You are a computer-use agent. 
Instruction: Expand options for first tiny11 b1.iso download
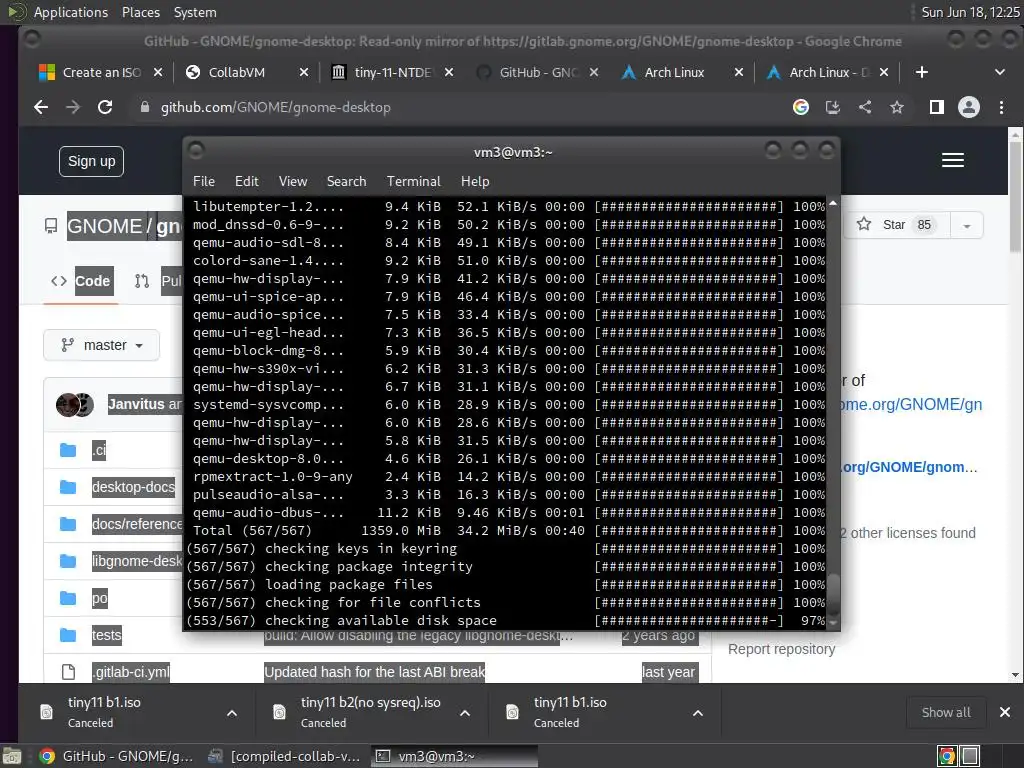click(x=232, y=712)
